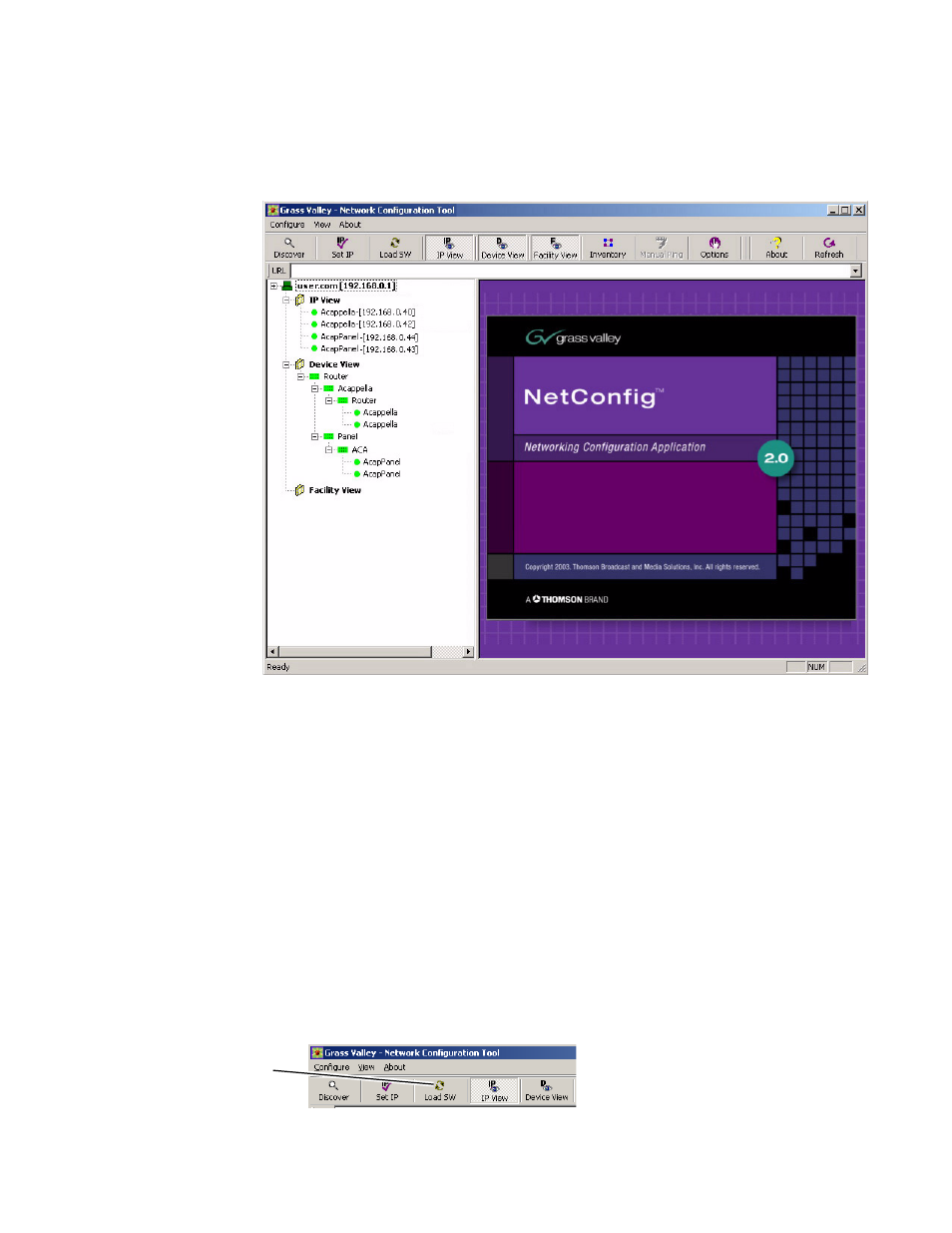Click inside the URL input field
The image size is (952, 1233).
pos(570,271)
